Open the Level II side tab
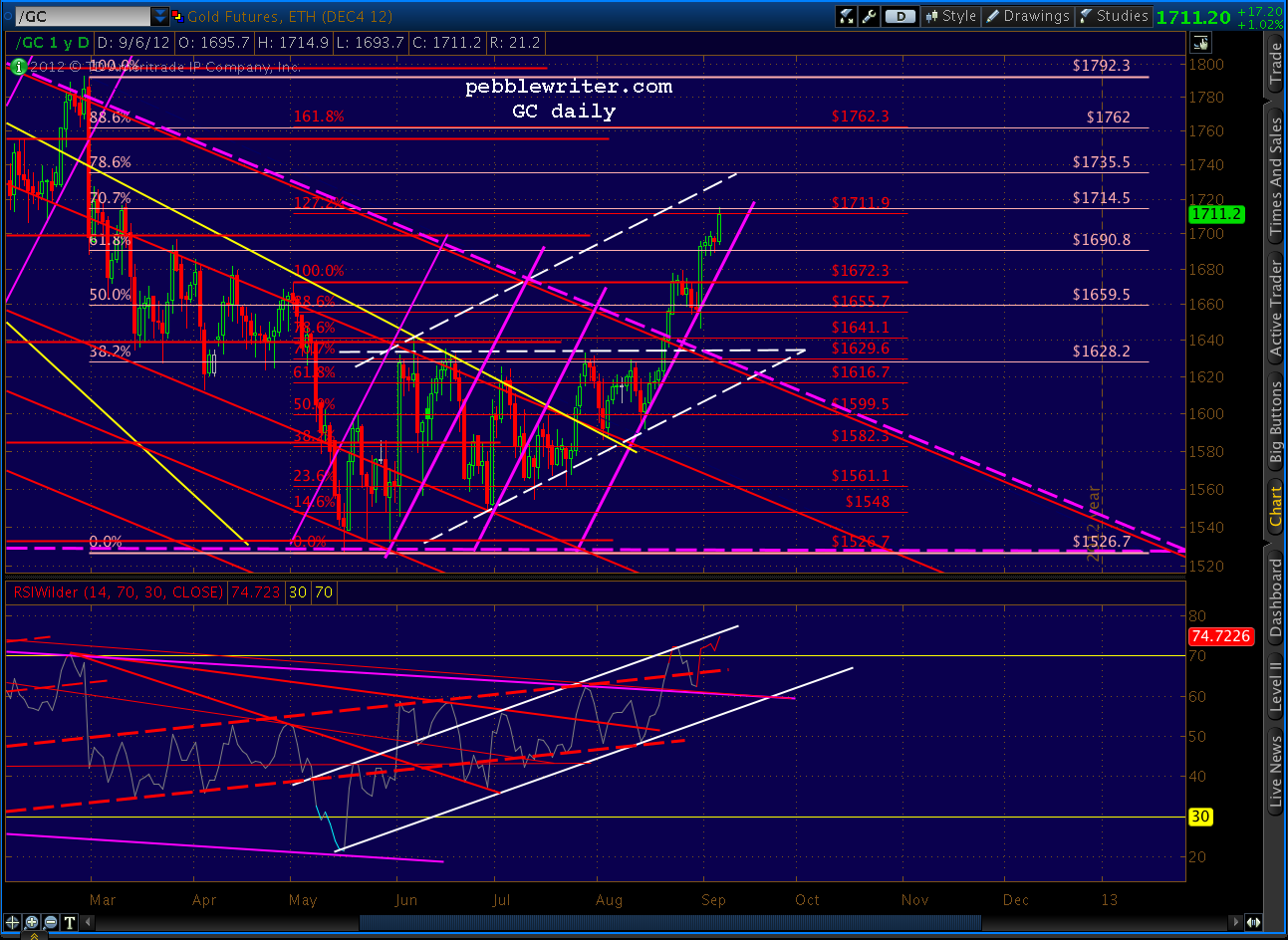 [x=1276, y=686]
